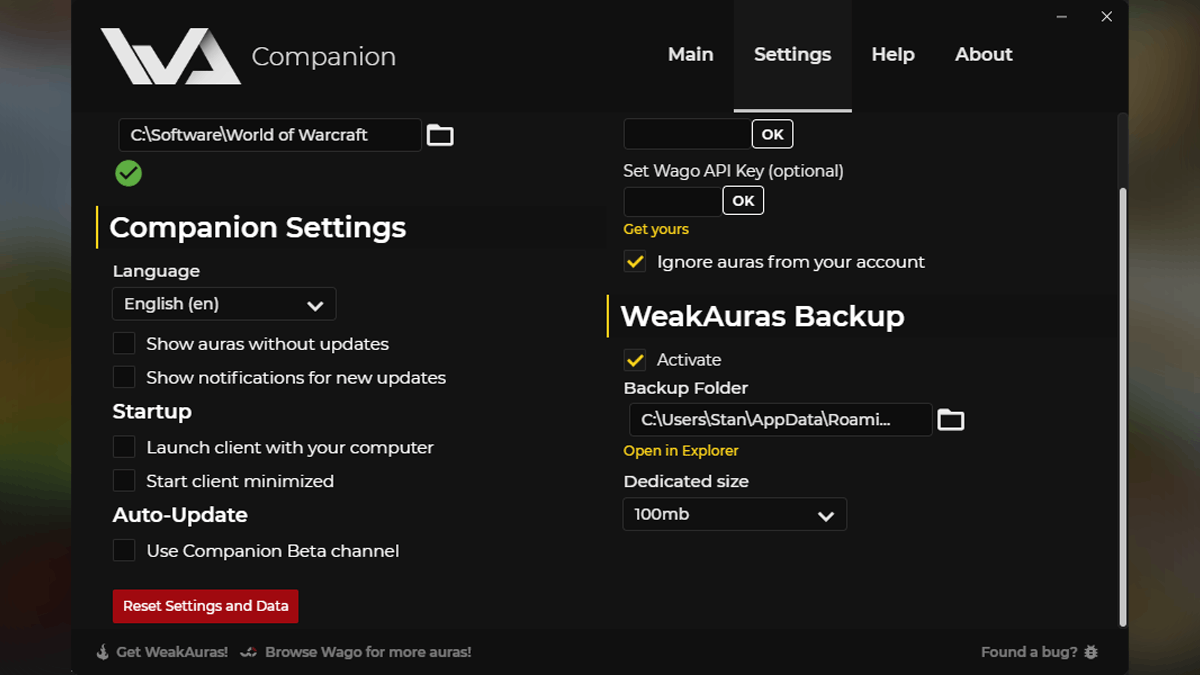Click Open in Explorer link

681,451
